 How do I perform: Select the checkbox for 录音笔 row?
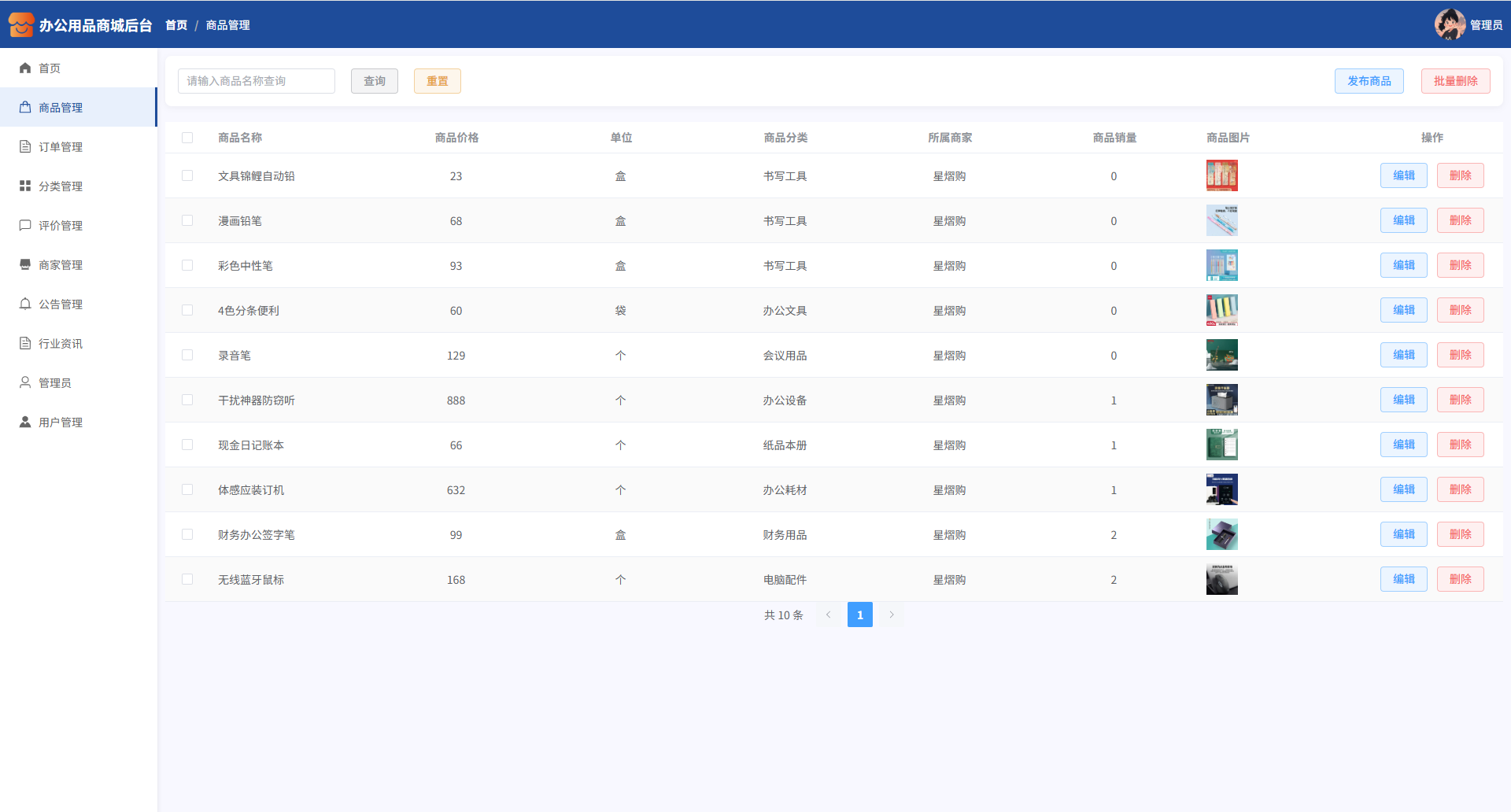[x=187, y=356]
